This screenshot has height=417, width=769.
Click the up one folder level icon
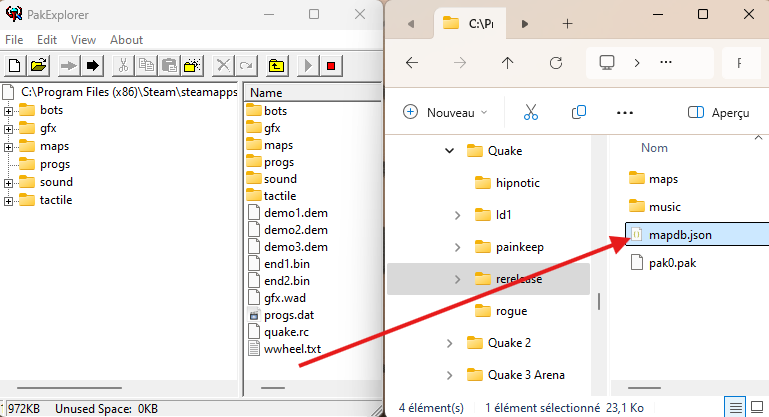coord(277,66)
